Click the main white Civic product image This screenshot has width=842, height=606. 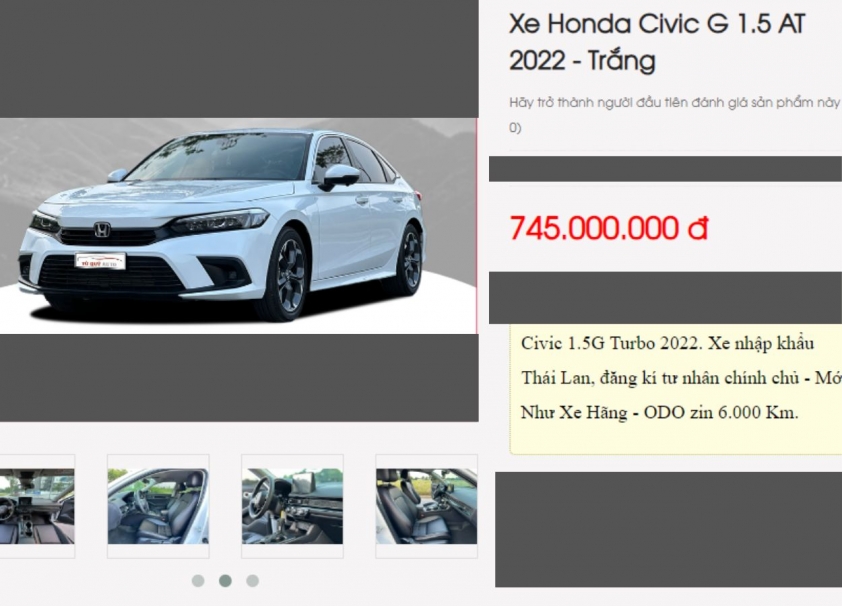coord(238,226)
